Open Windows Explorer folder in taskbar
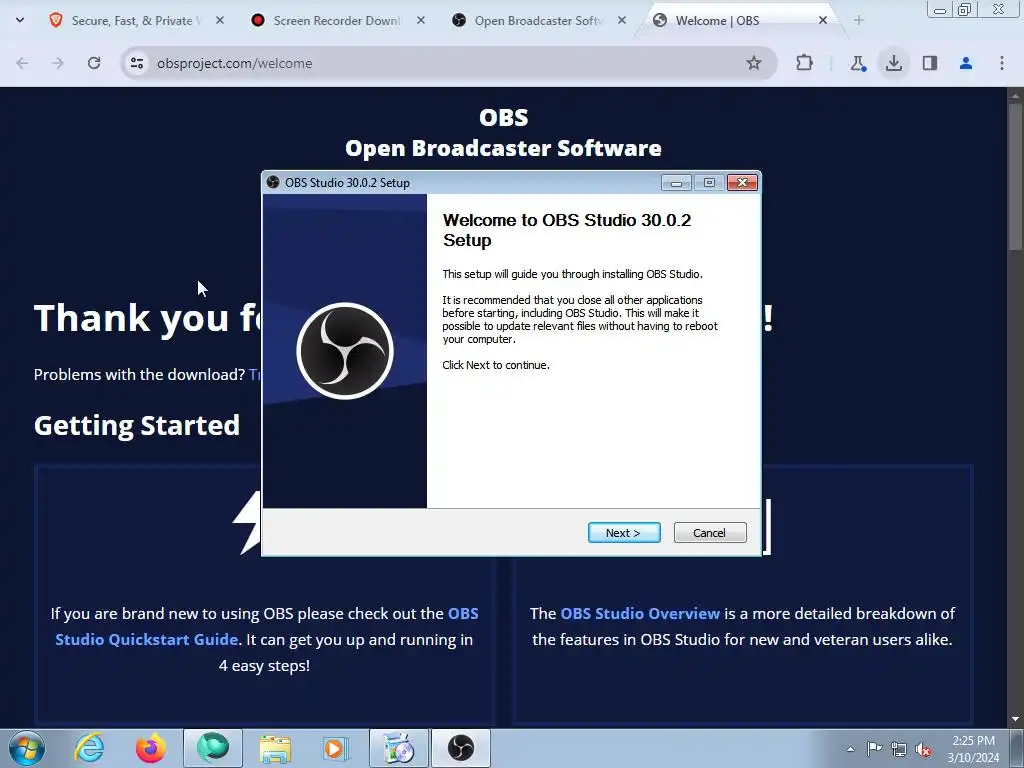 275,748
